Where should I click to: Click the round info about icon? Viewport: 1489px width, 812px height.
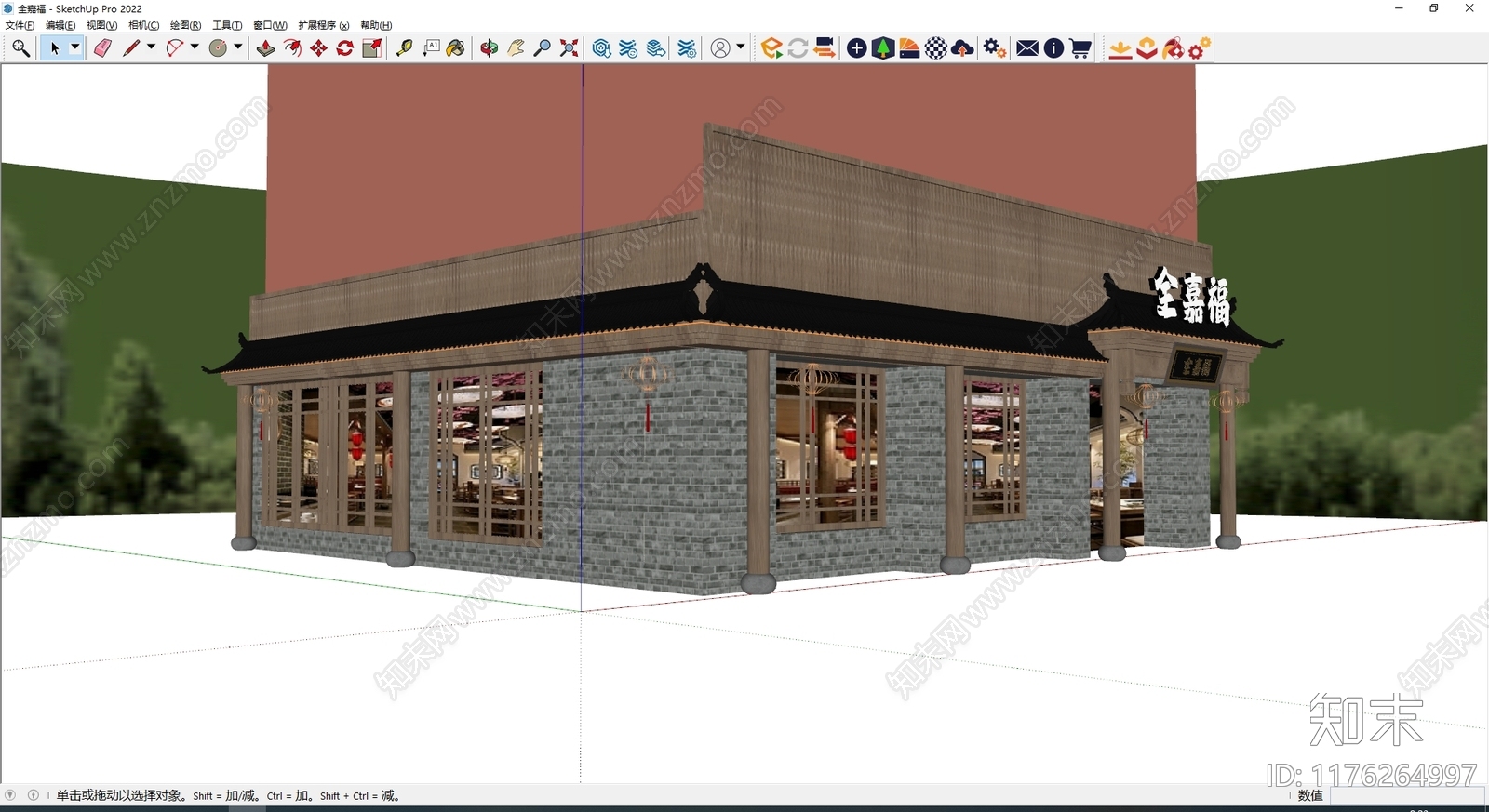click(1053, 48)
